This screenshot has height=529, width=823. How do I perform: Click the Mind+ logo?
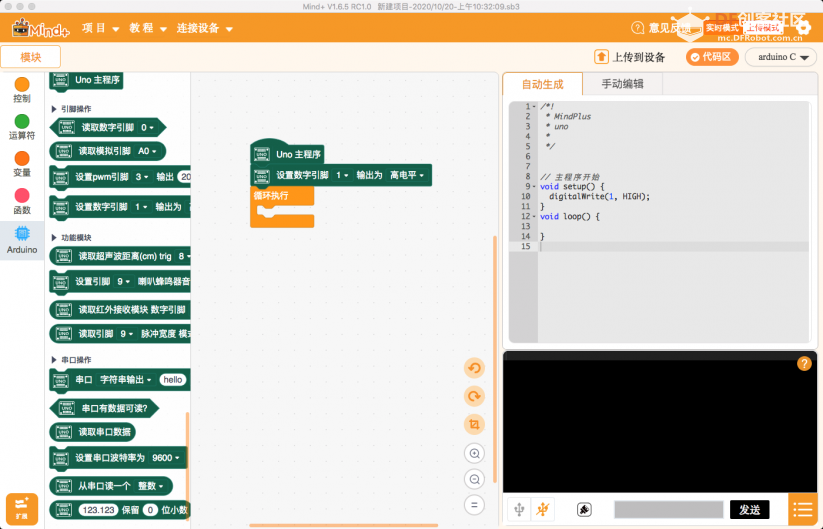tap(41, 28)
